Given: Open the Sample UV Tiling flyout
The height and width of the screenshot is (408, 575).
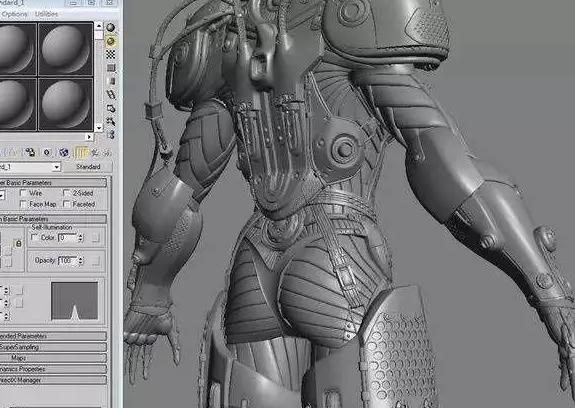Looking at the screenshot, I should click(x=111, y=68).
